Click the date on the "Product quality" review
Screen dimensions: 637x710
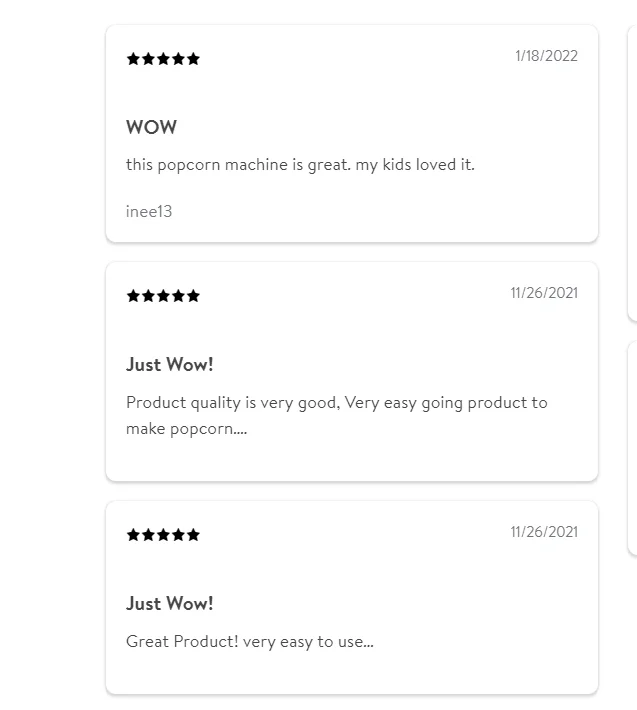tap(544, 293)
